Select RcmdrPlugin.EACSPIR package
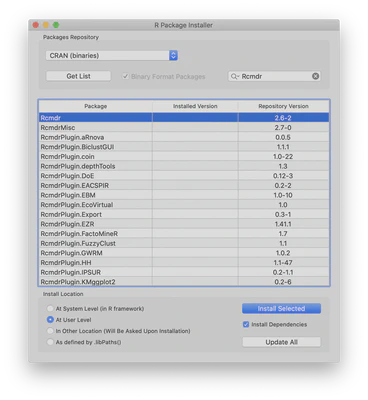The image size is (368, 400). coord(184,185)
